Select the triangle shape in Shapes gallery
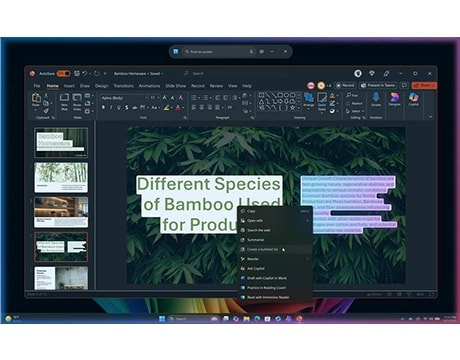Image resolution: width=460 pixels, height=360 pixels. 262,101
